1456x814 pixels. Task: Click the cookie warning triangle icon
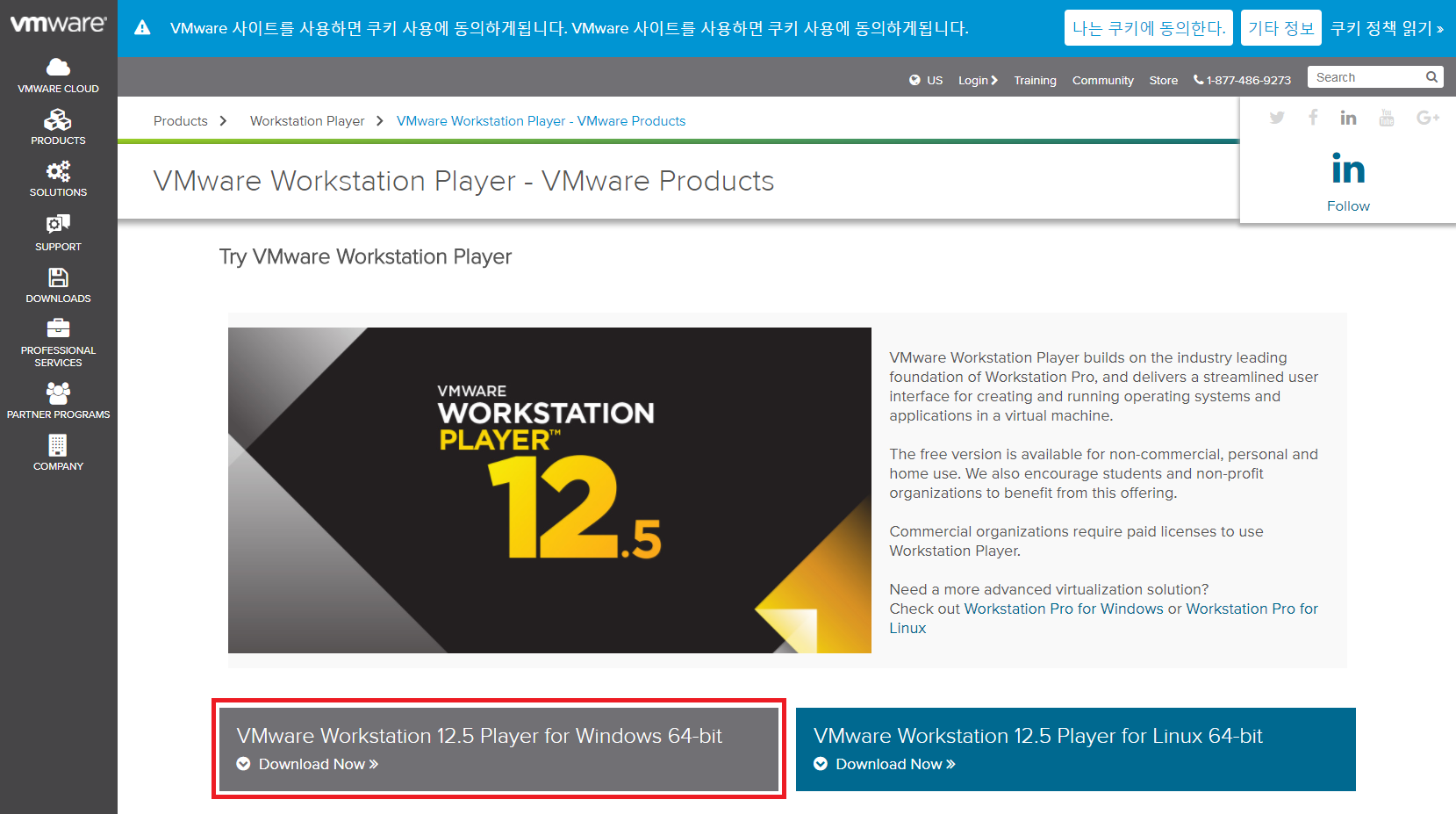(x=142, y=28)
